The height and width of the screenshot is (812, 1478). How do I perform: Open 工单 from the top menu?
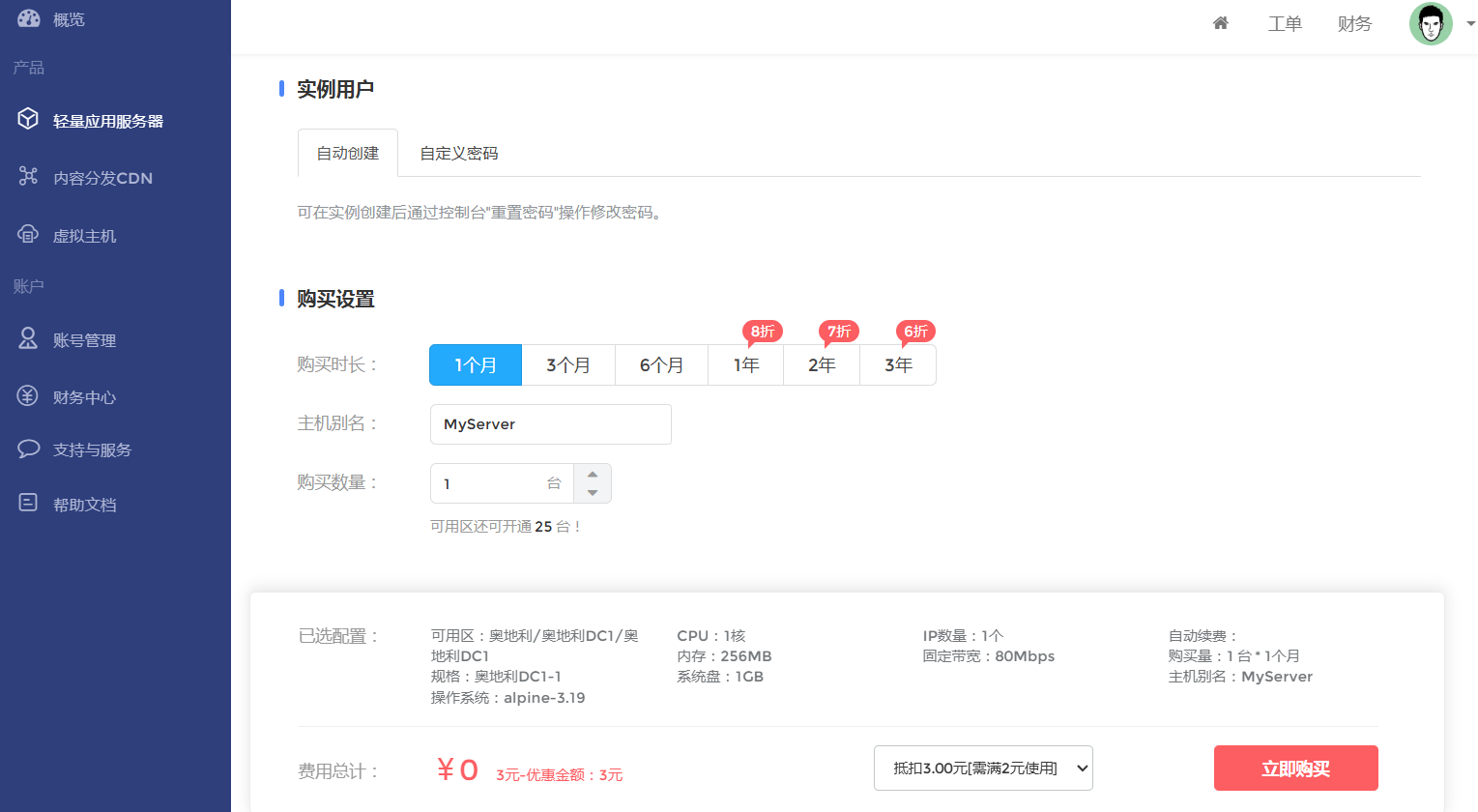click(1285, 23)
